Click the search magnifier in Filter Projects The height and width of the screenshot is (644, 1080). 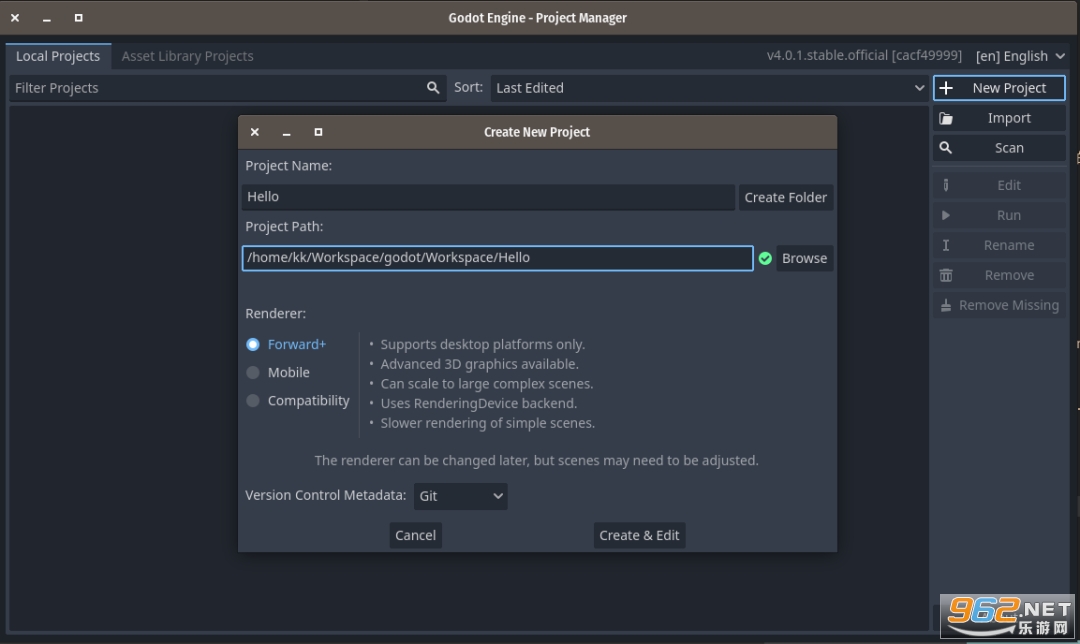pos(433,87)
